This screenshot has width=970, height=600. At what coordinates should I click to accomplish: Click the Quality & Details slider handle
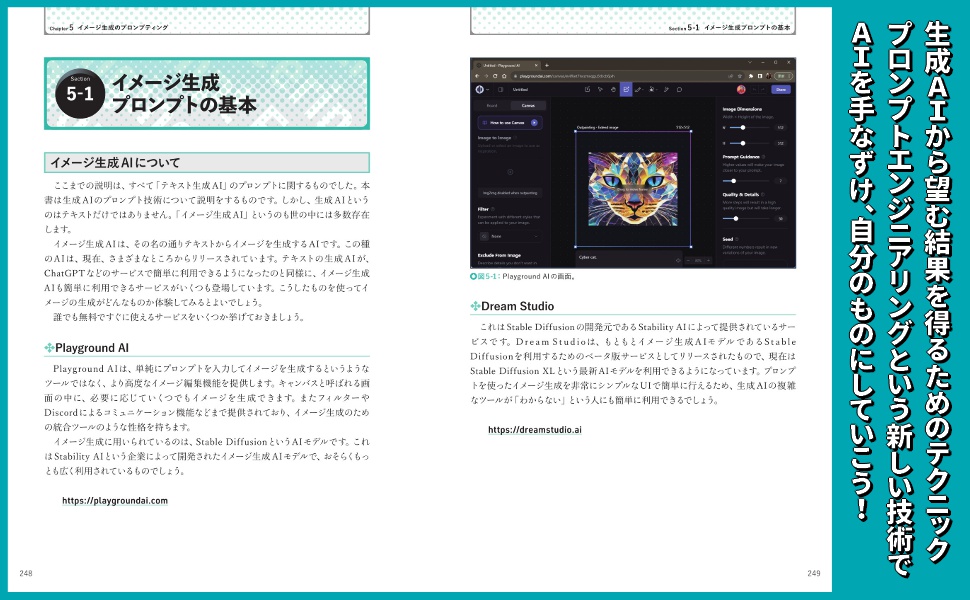(737, 217)
